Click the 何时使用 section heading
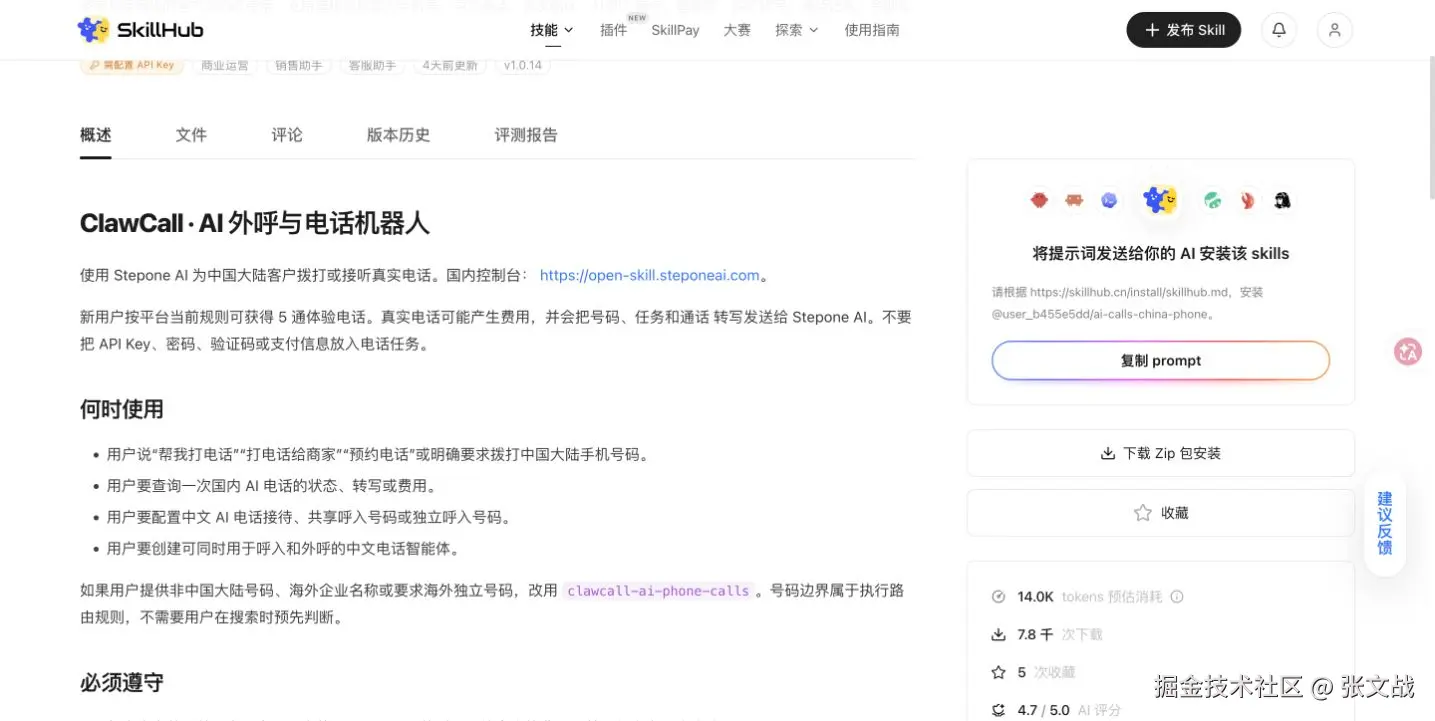1435x721 pixels. [x=122, y=409]
